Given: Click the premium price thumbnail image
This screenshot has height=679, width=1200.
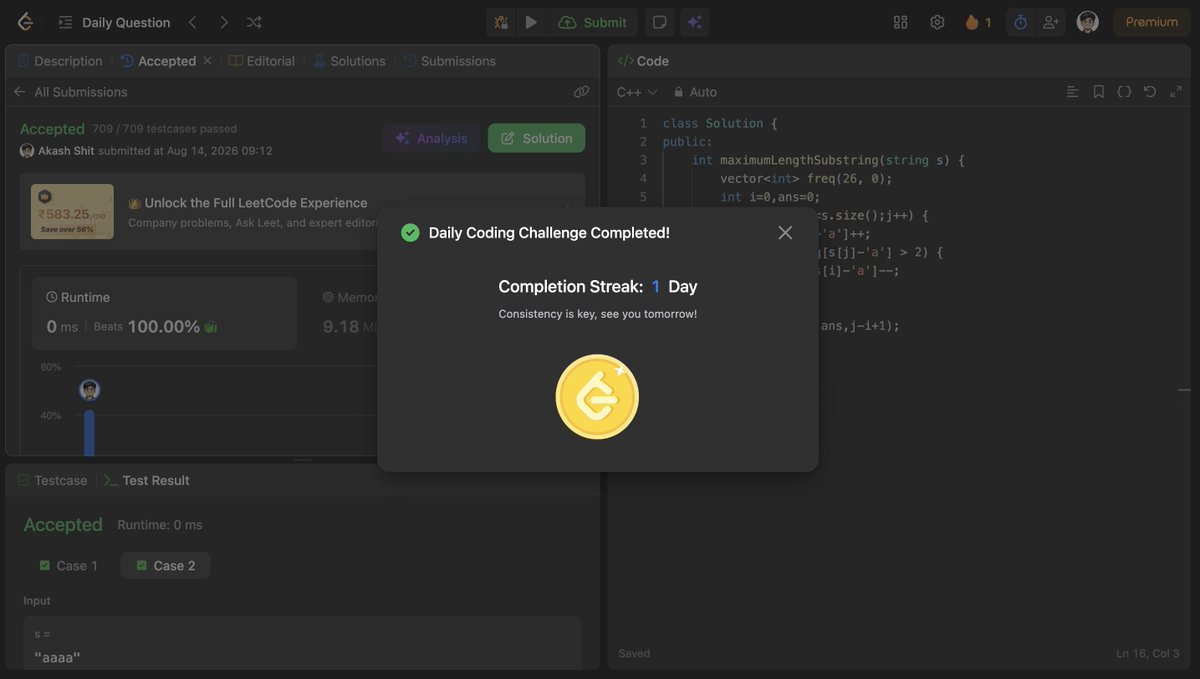Looking at the screenshot, I should (x=72, y=211).
